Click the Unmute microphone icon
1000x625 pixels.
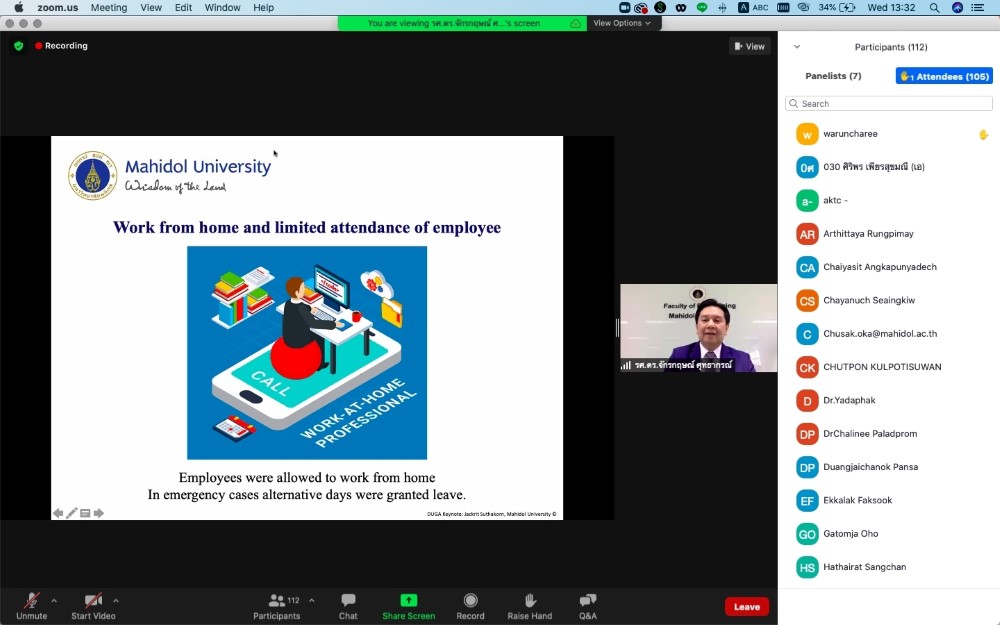(32, 601)
